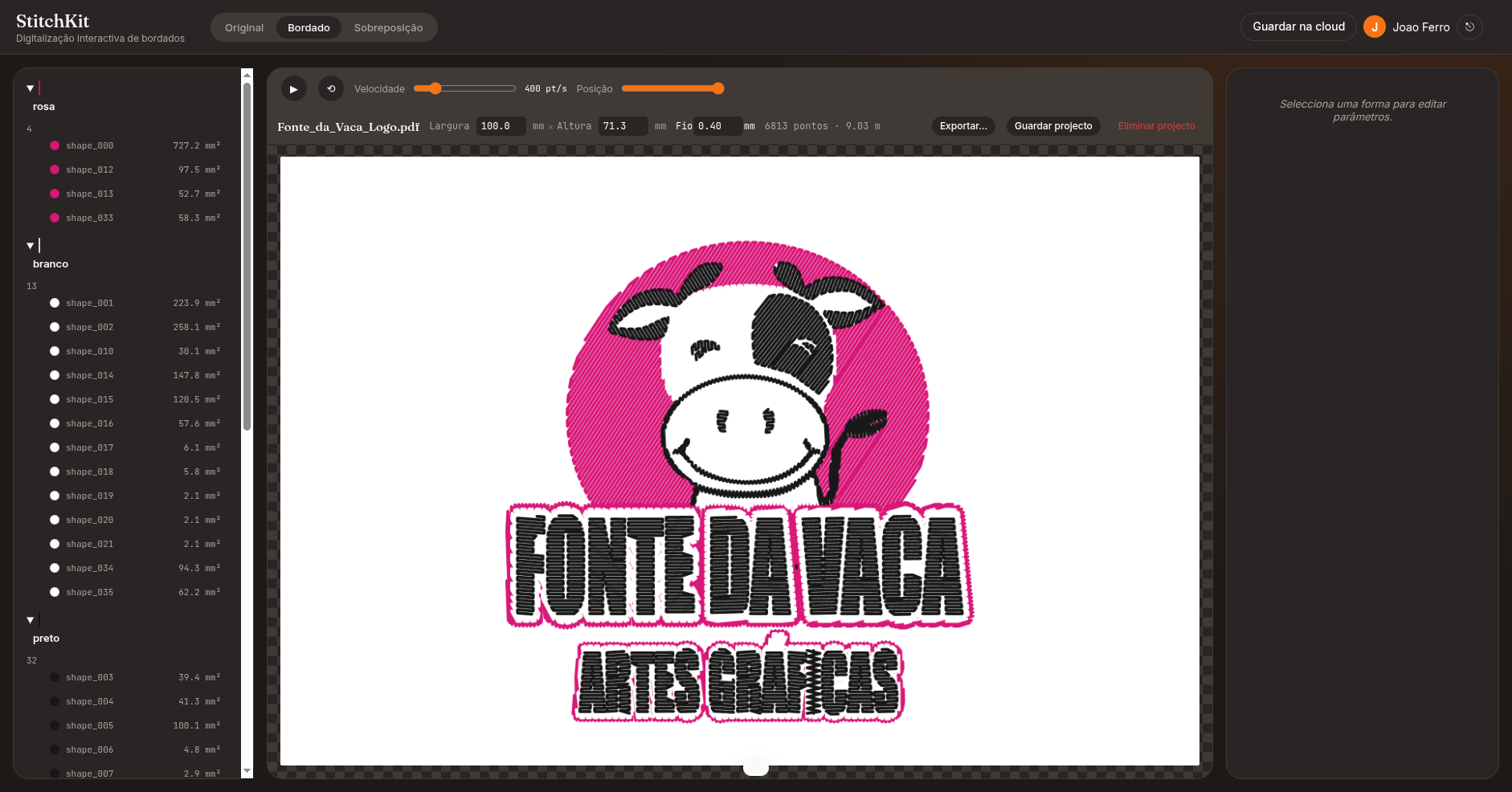The image size is (1512, 792).
Task: Open the history icon next to Joao Ferro
Action: pyautogui.click(x=1469, y=27)
